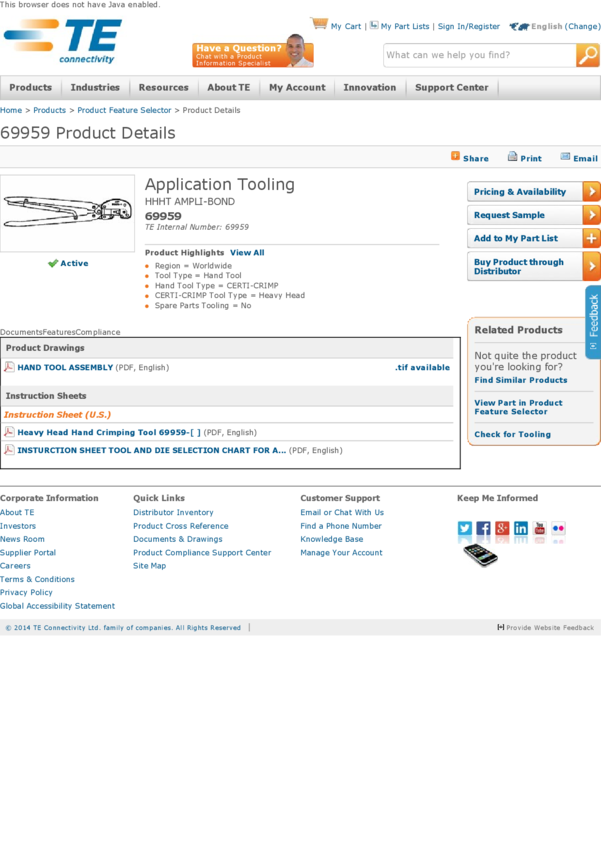Click Product Feature Selector breadcrumb
Screen dimensions: 601x850
(124, 110)
